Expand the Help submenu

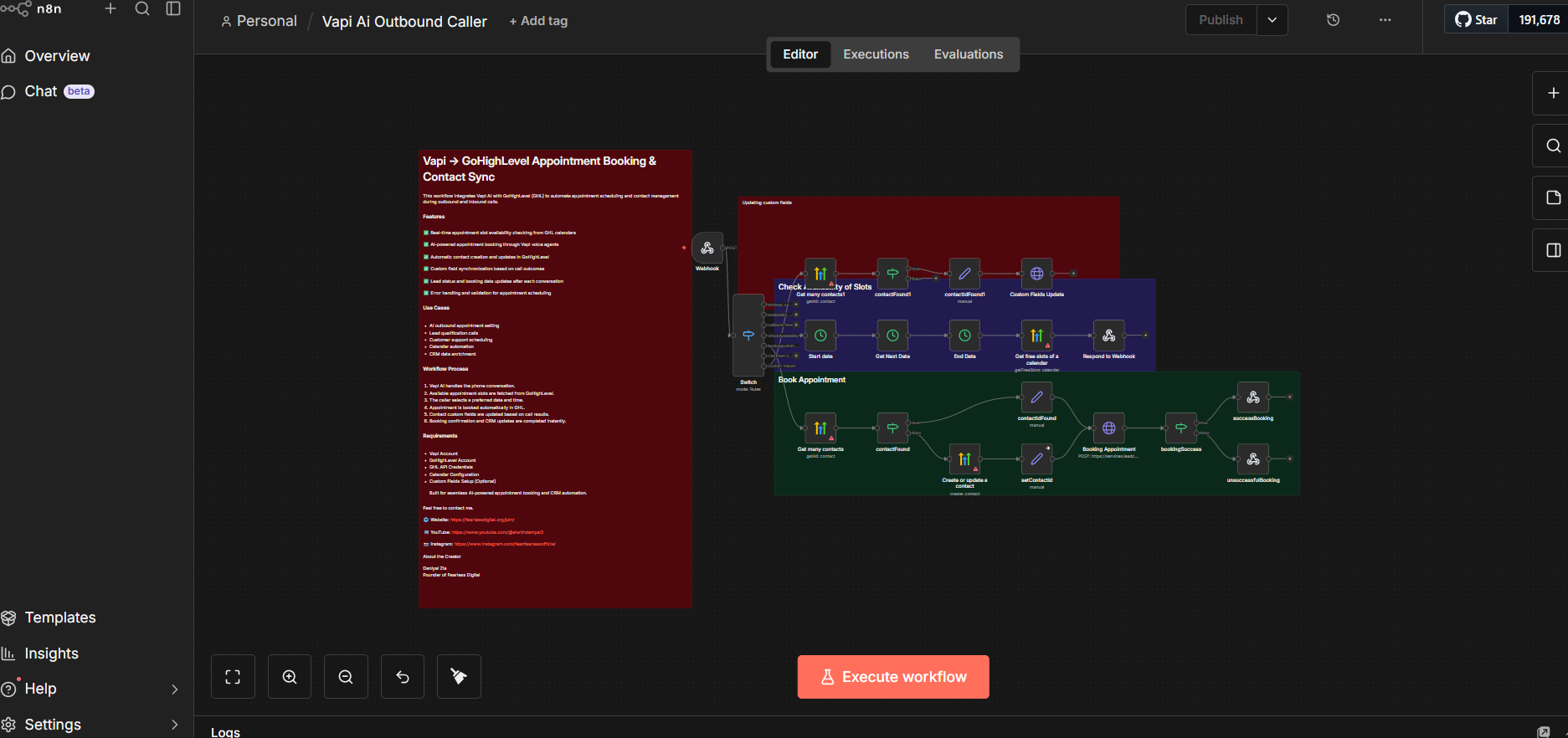tap(174, 689)
